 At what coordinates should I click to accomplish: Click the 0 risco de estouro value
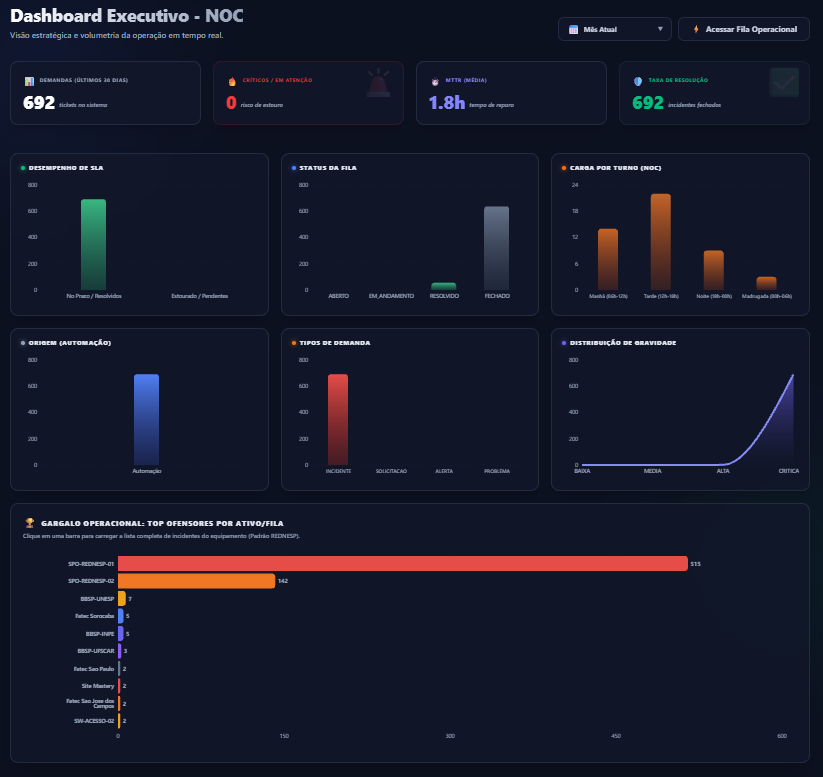tap(231, 103)
